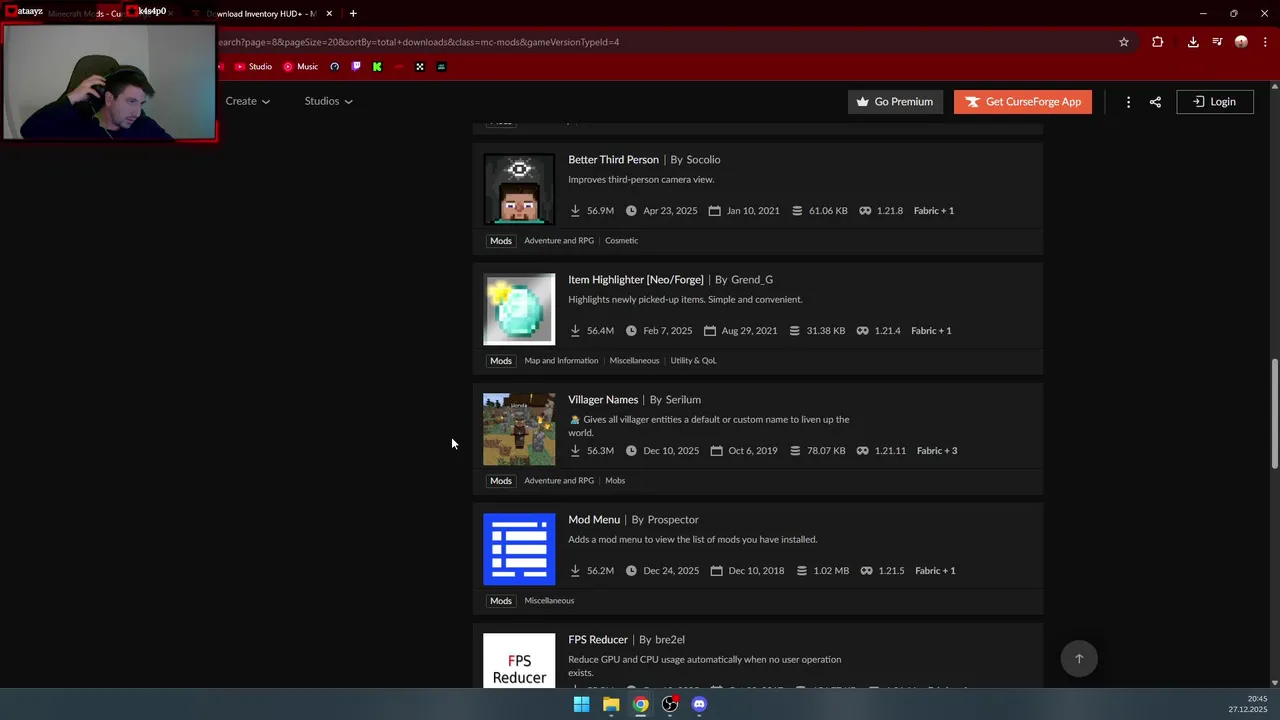Open the Twitch bookmark icon
This screenshot has height=720, width=1280.
(356, 67)
